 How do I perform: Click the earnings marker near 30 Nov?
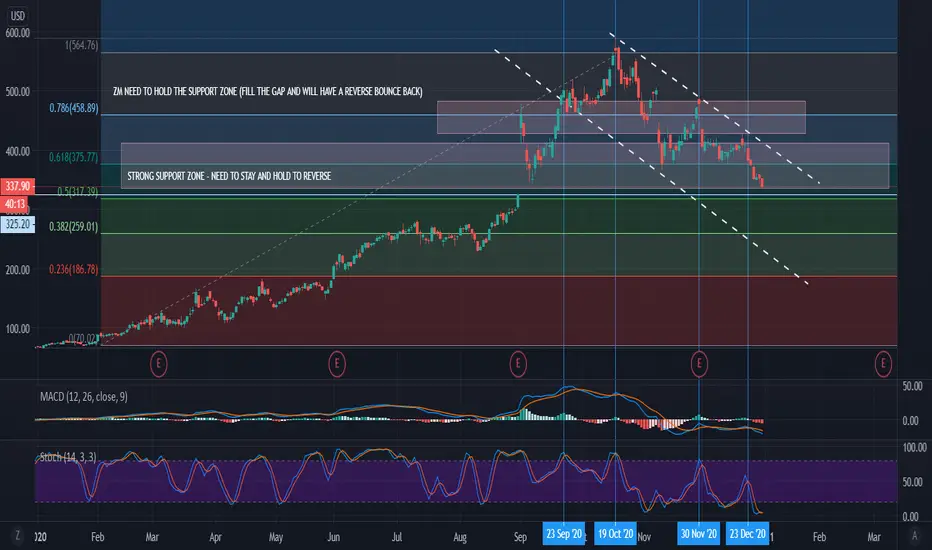coord(699,363)
